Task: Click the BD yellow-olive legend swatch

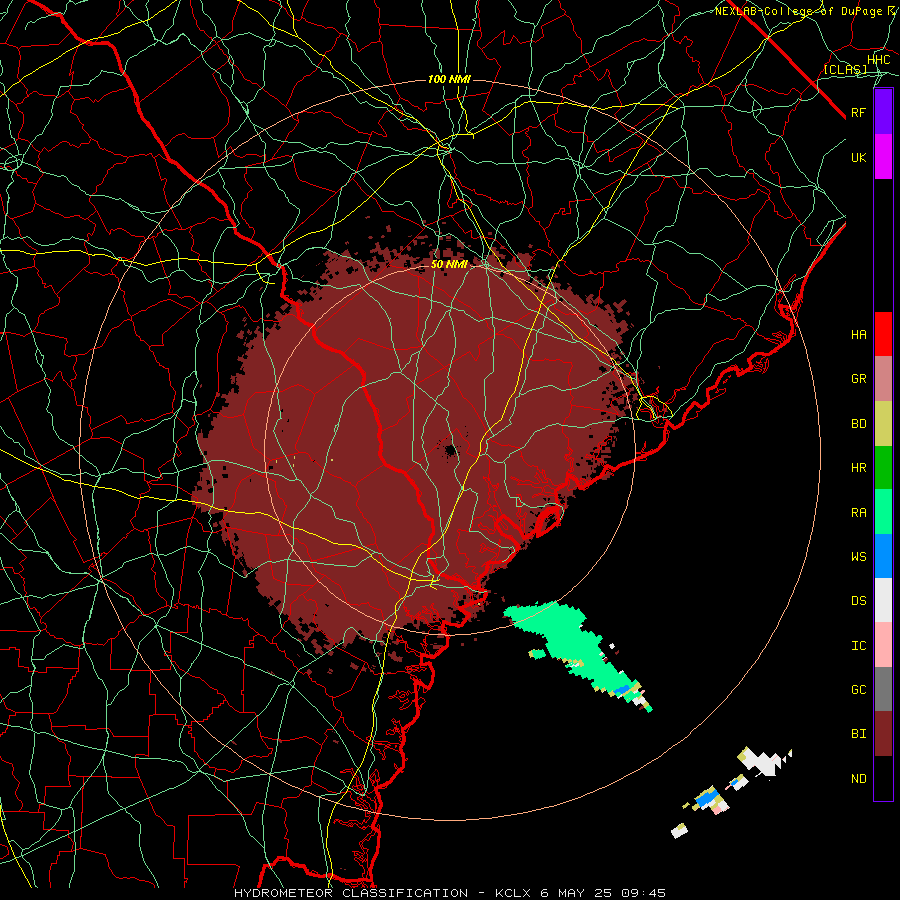Action: click(883, 423)
